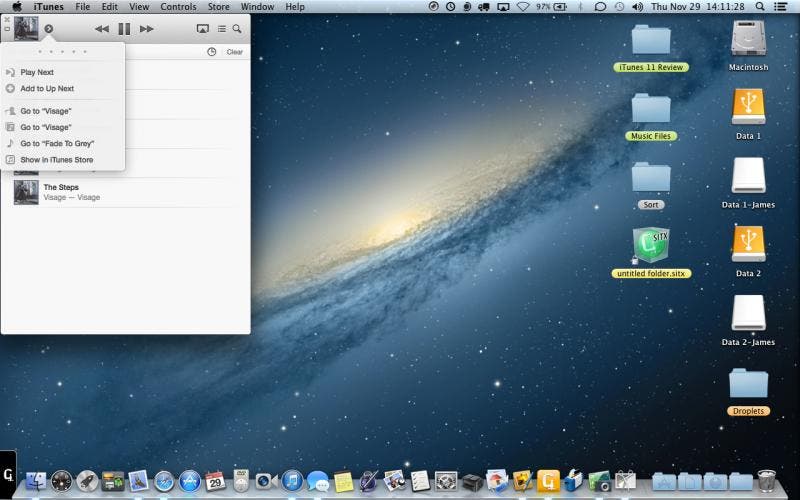Toggle the Up Next list icon

221,29
